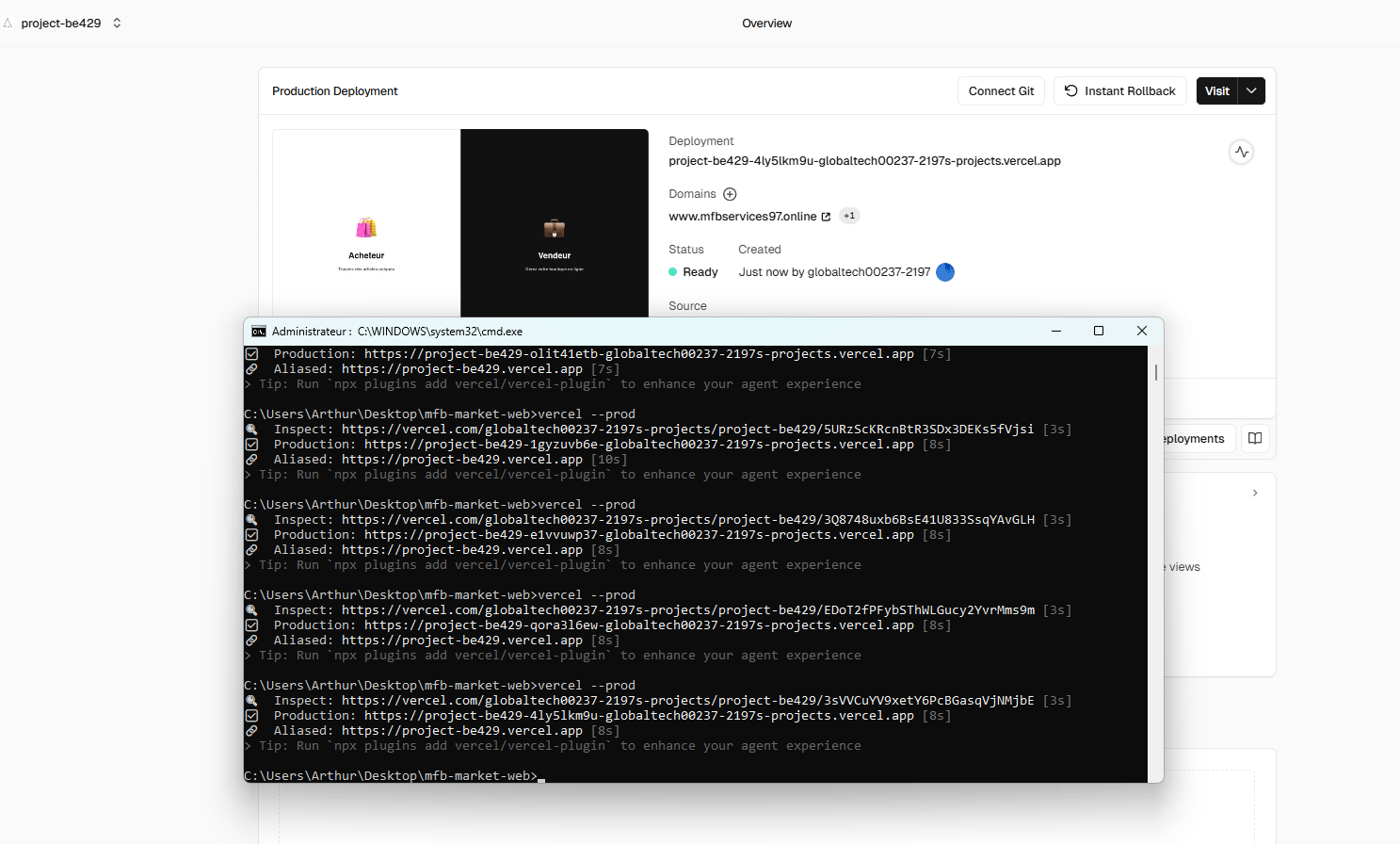This screenshot has height=844, width=1400.
Task: Click the cmd.exe window title icon
Action: pyautogui.click(x=259, y=332)
